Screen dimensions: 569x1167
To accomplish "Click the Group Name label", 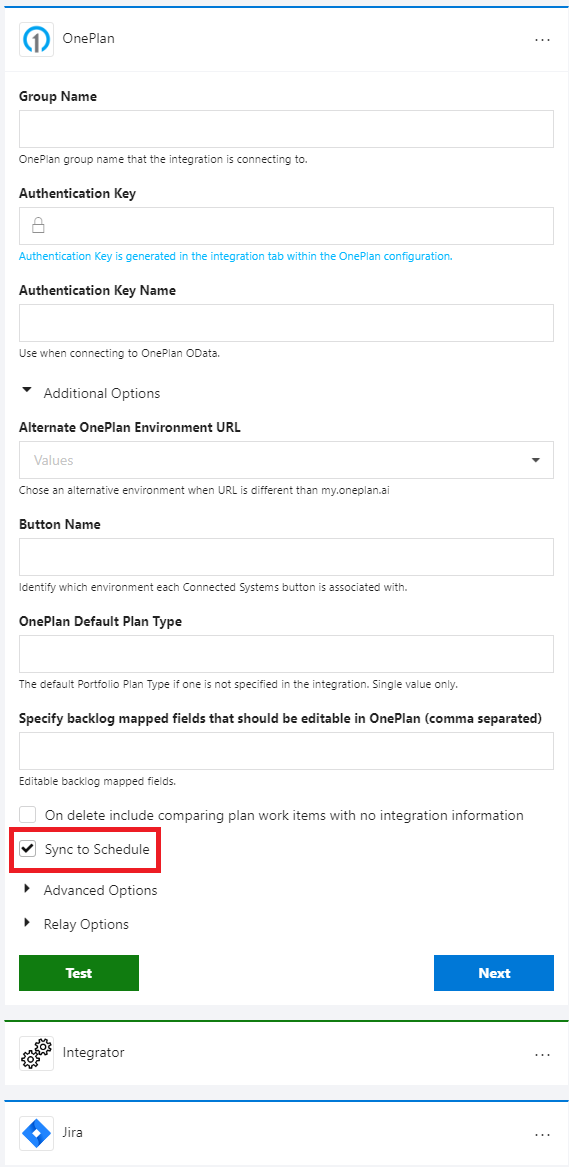I will (58, 96).
